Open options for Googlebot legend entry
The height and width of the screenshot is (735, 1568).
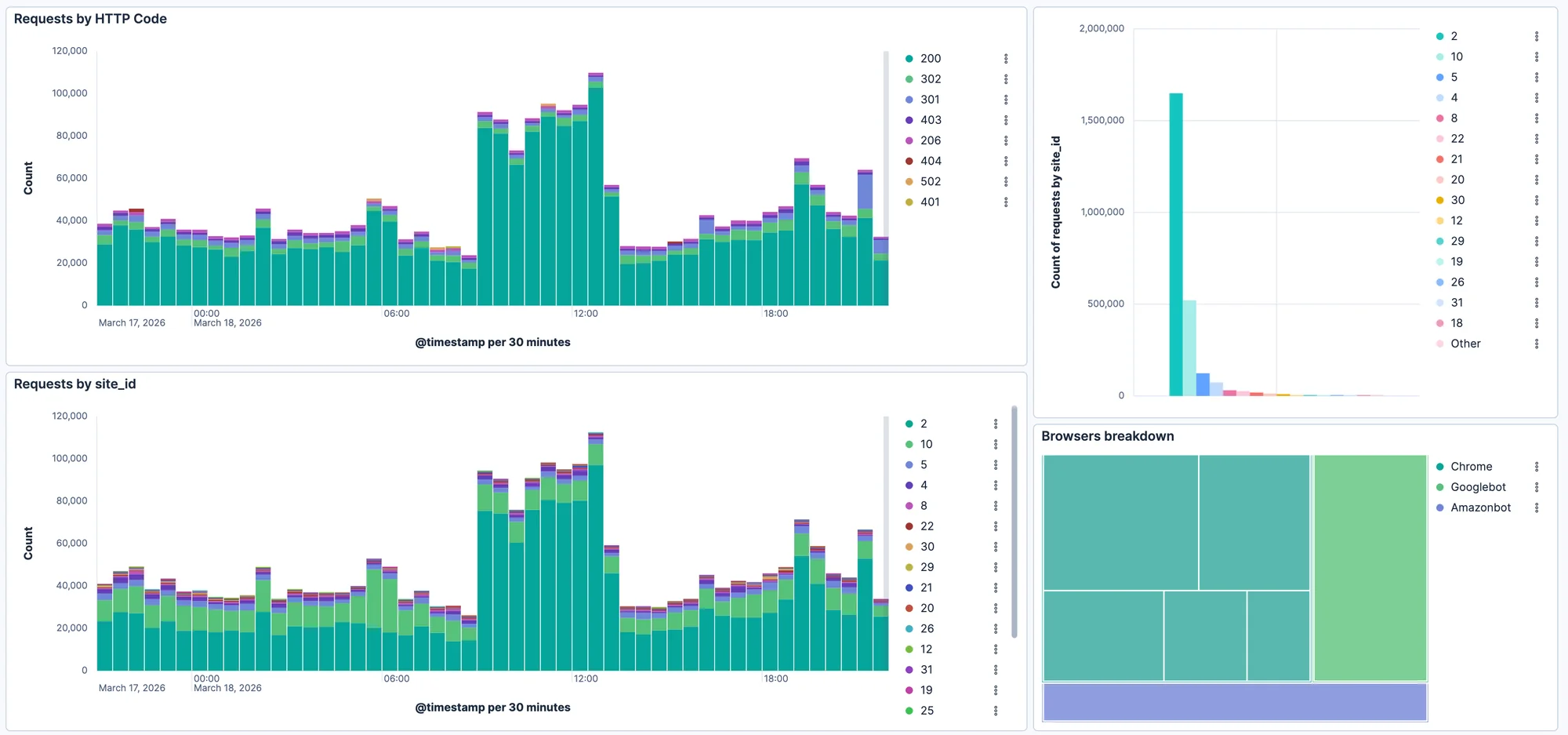click(1537, 487)
